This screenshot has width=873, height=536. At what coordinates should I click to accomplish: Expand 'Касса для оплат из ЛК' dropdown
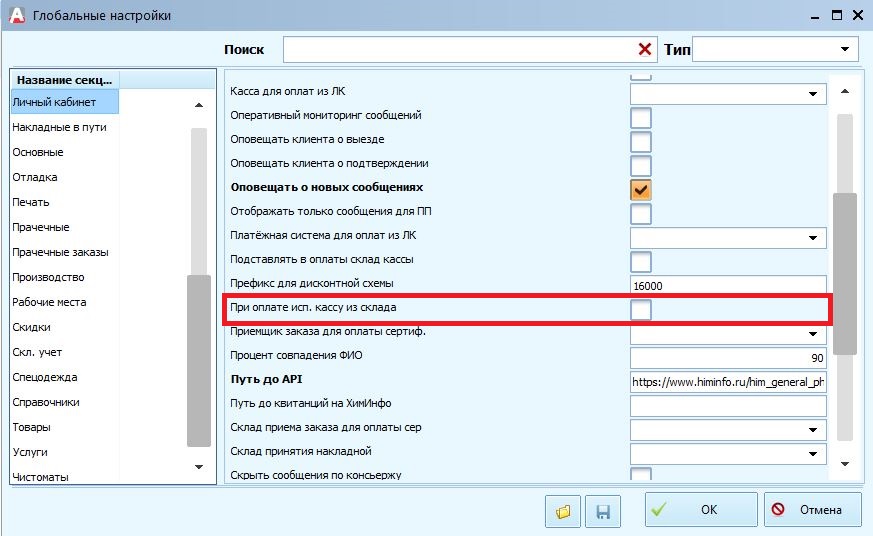[813, 94]
